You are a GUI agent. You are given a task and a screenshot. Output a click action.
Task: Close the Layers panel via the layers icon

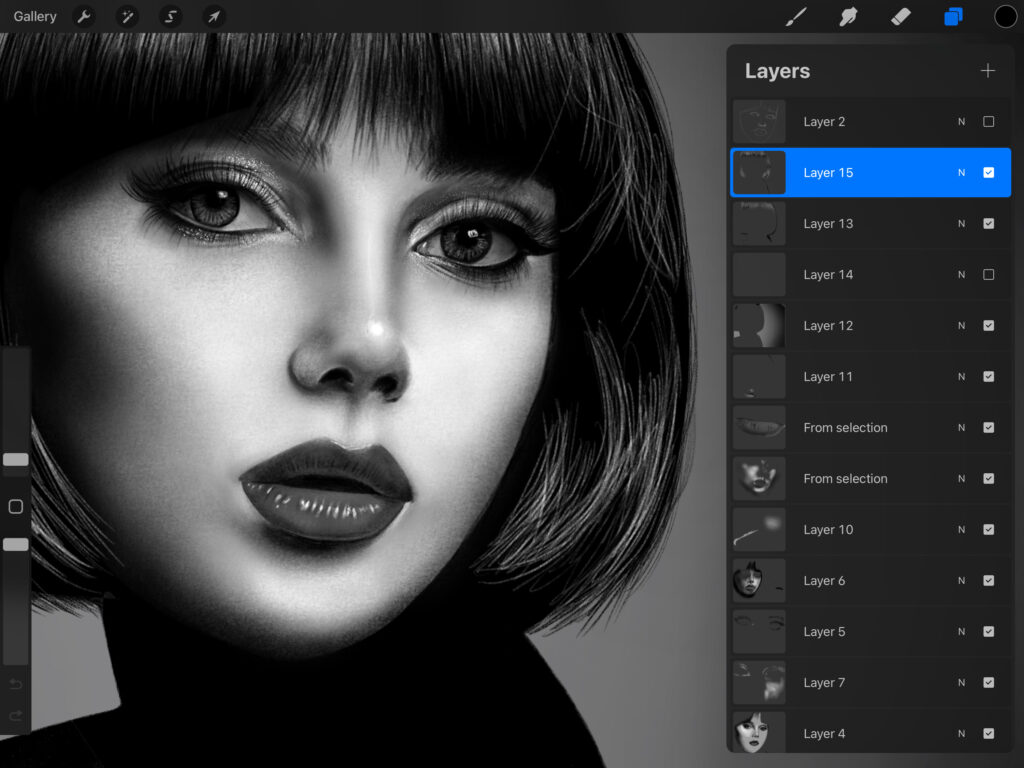coord(953,16)
